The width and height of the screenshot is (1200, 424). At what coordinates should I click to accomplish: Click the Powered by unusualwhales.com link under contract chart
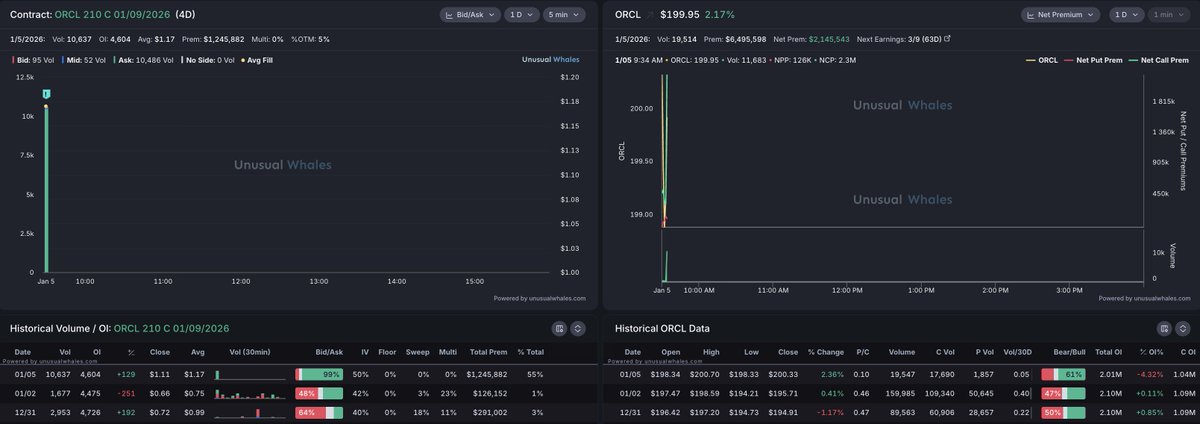coord(540,298)
